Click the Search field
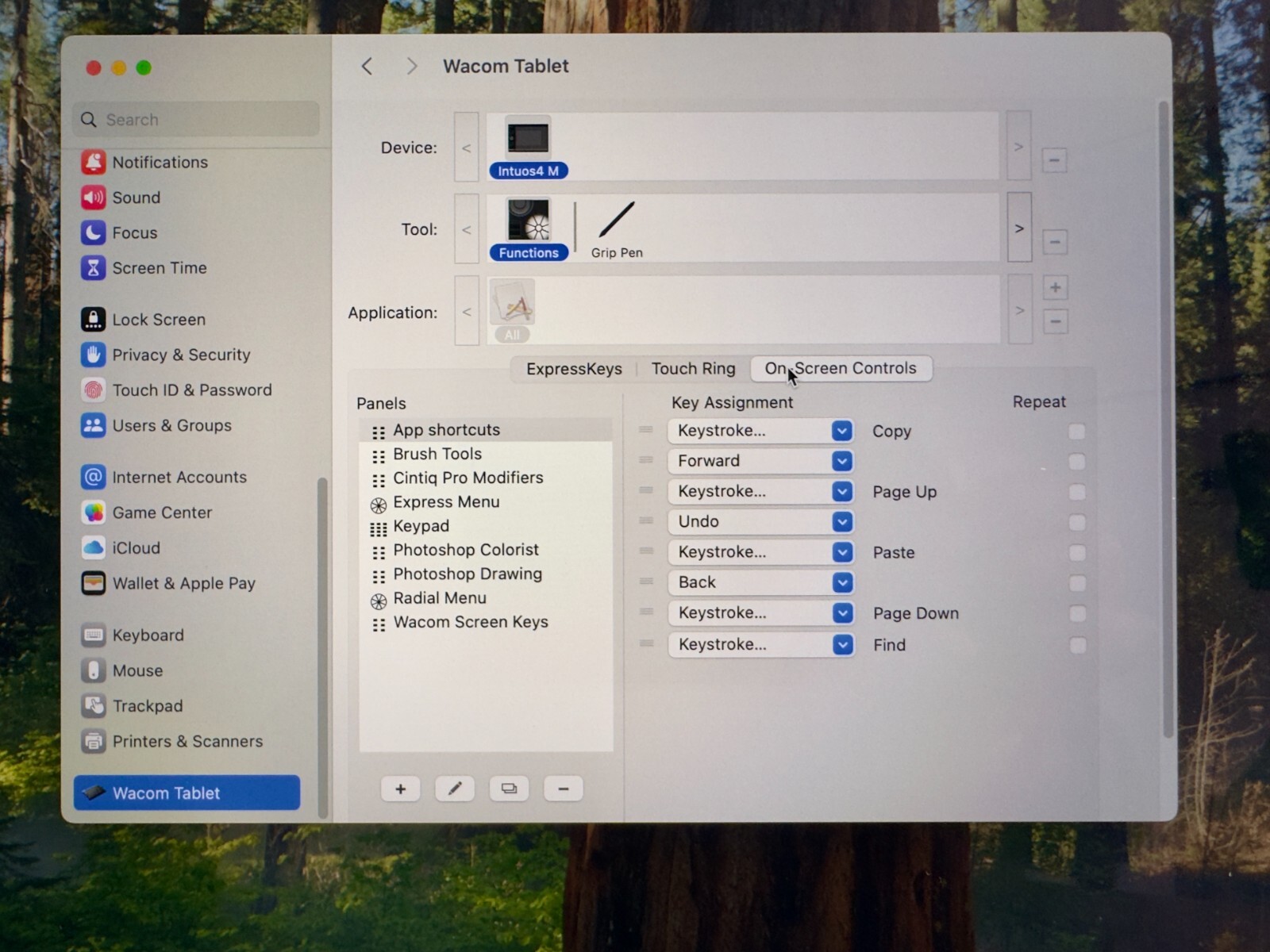This screenshot has width=1270, height=952. 196,120
